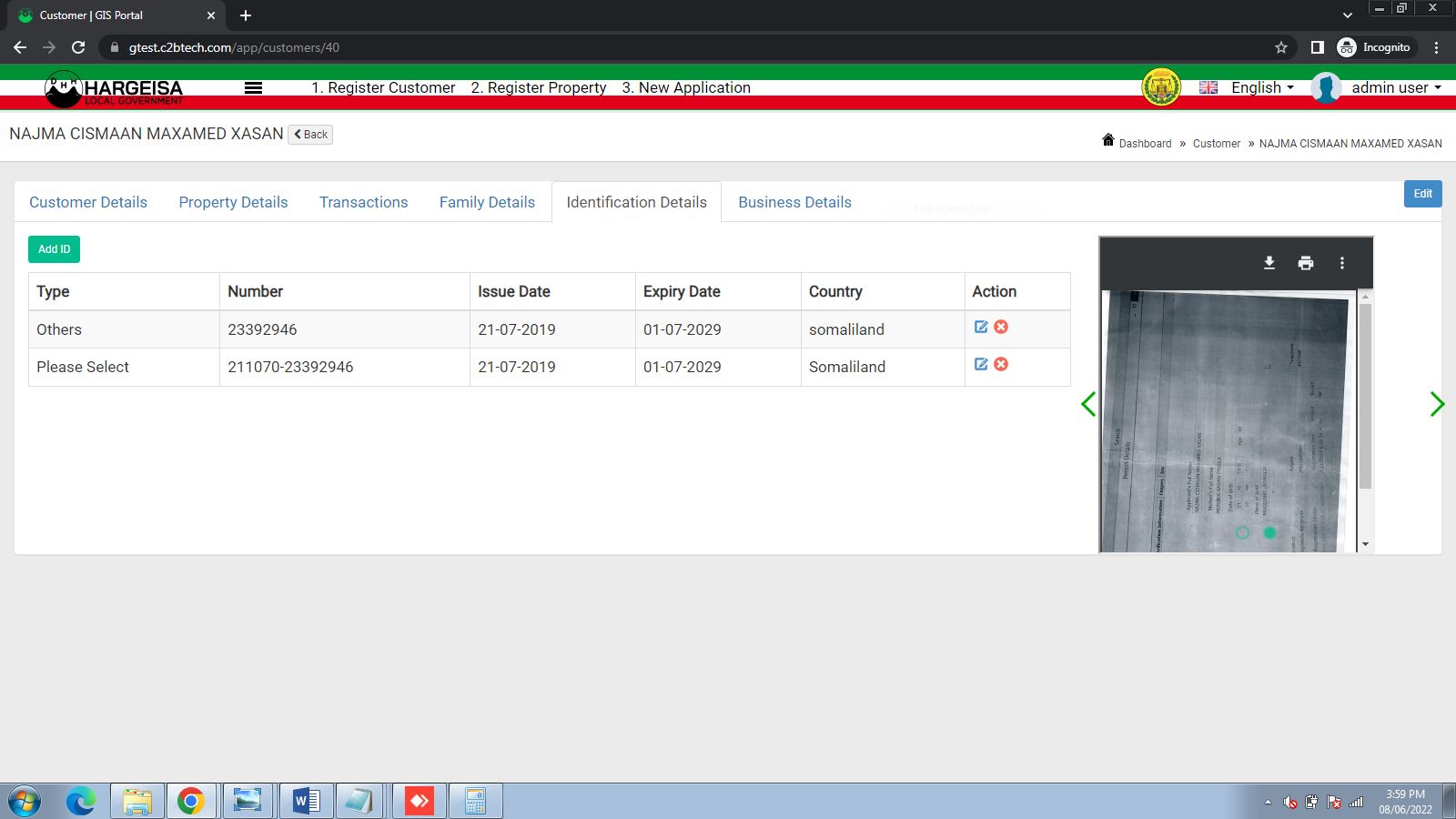The width and height of the screenshot is (1456, 819).
Task: Bookmark this page with star icon
Action: 1281,47
